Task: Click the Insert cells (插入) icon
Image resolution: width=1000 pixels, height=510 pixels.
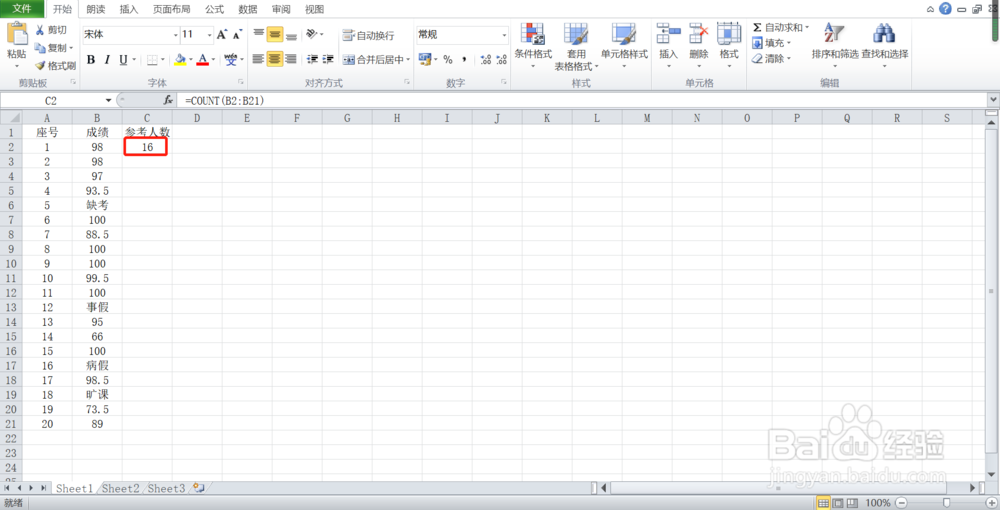Action: (x=668, y=34)
